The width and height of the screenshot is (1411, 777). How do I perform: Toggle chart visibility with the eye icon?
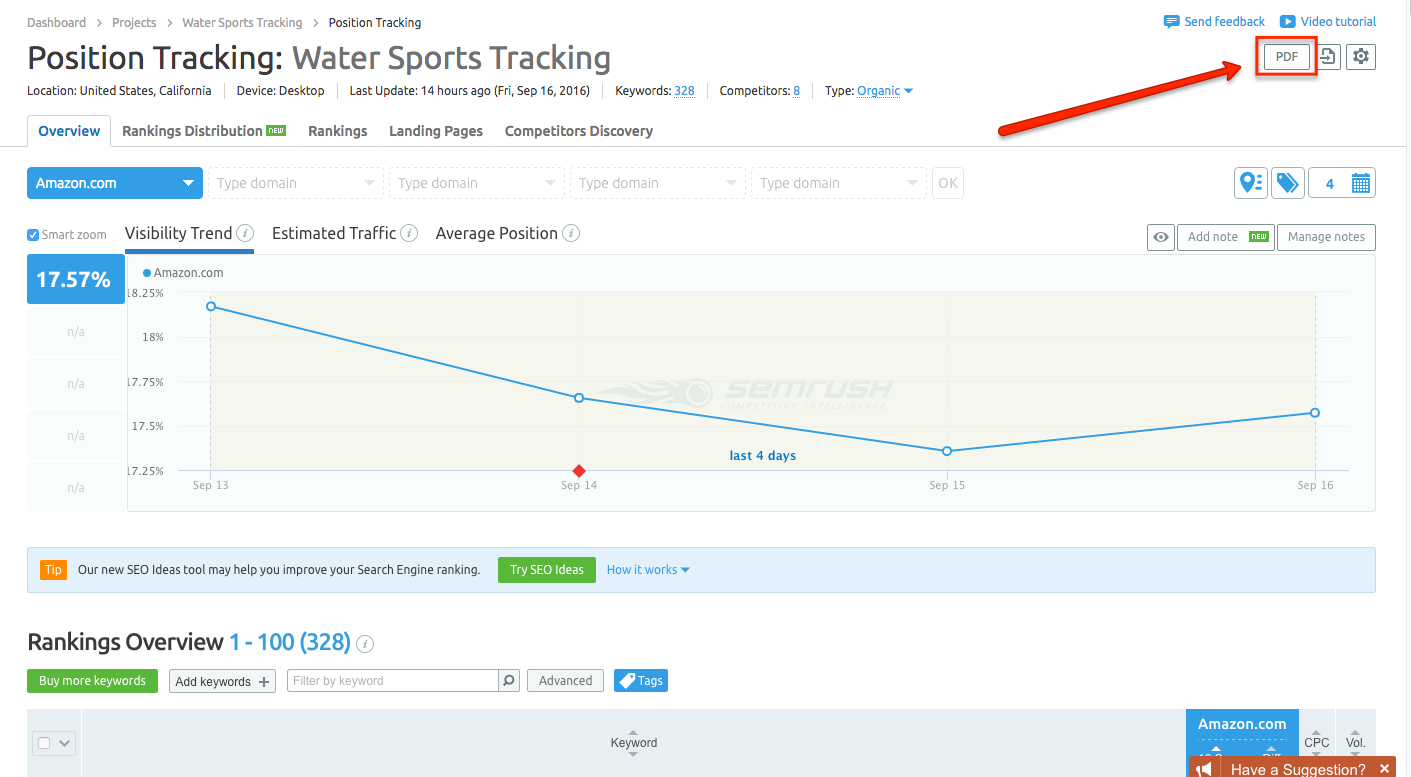coord(1161,237)
